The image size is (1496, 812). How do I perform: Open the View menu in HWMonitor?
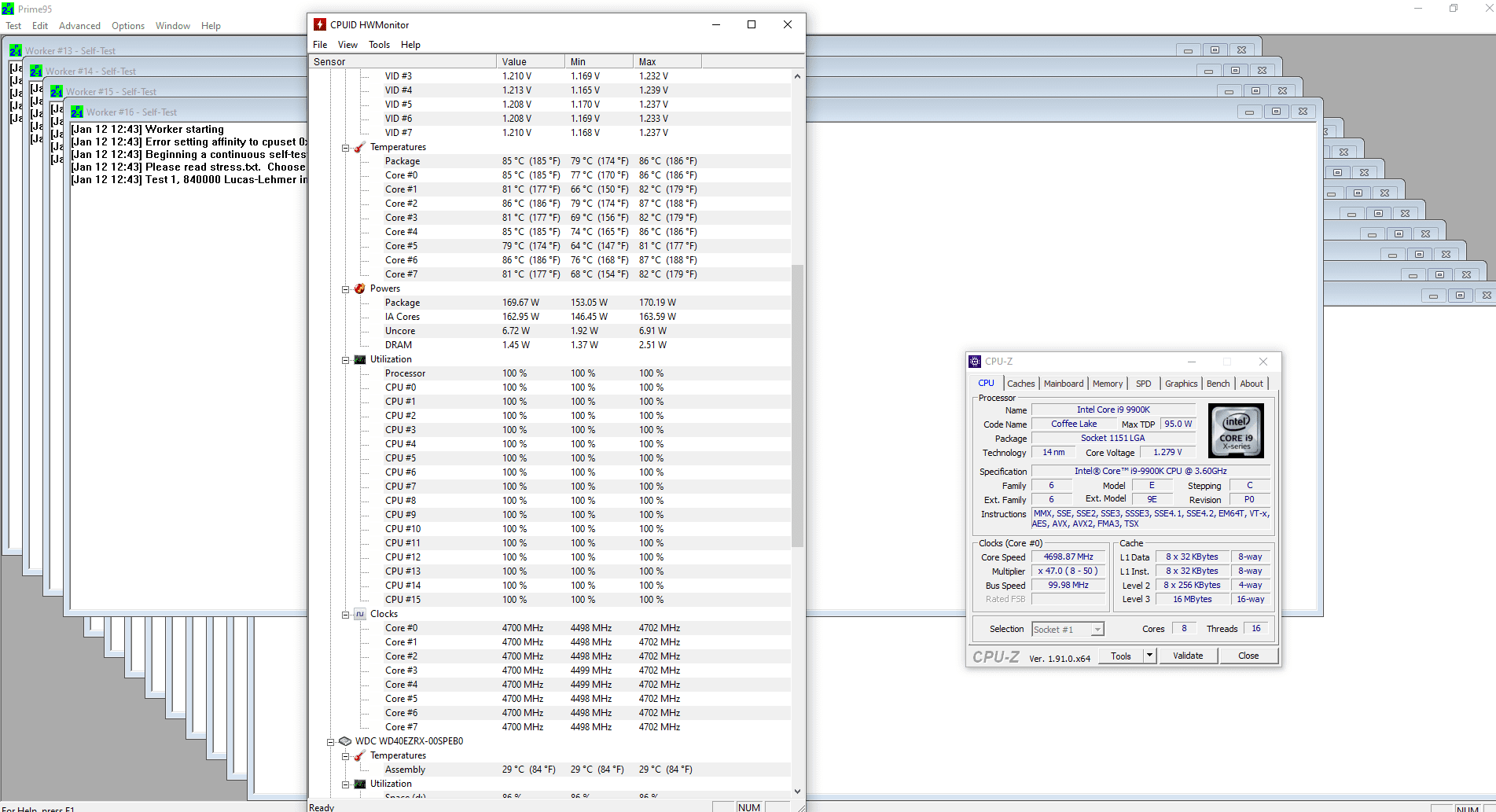[347, 45]
